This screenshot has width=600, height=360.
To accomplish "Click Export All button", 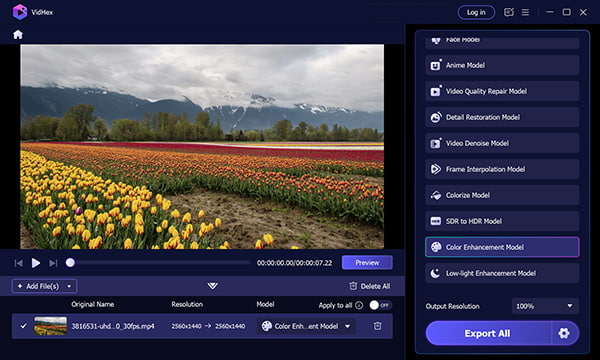I will pyautogui.click(x=488, y=334).
